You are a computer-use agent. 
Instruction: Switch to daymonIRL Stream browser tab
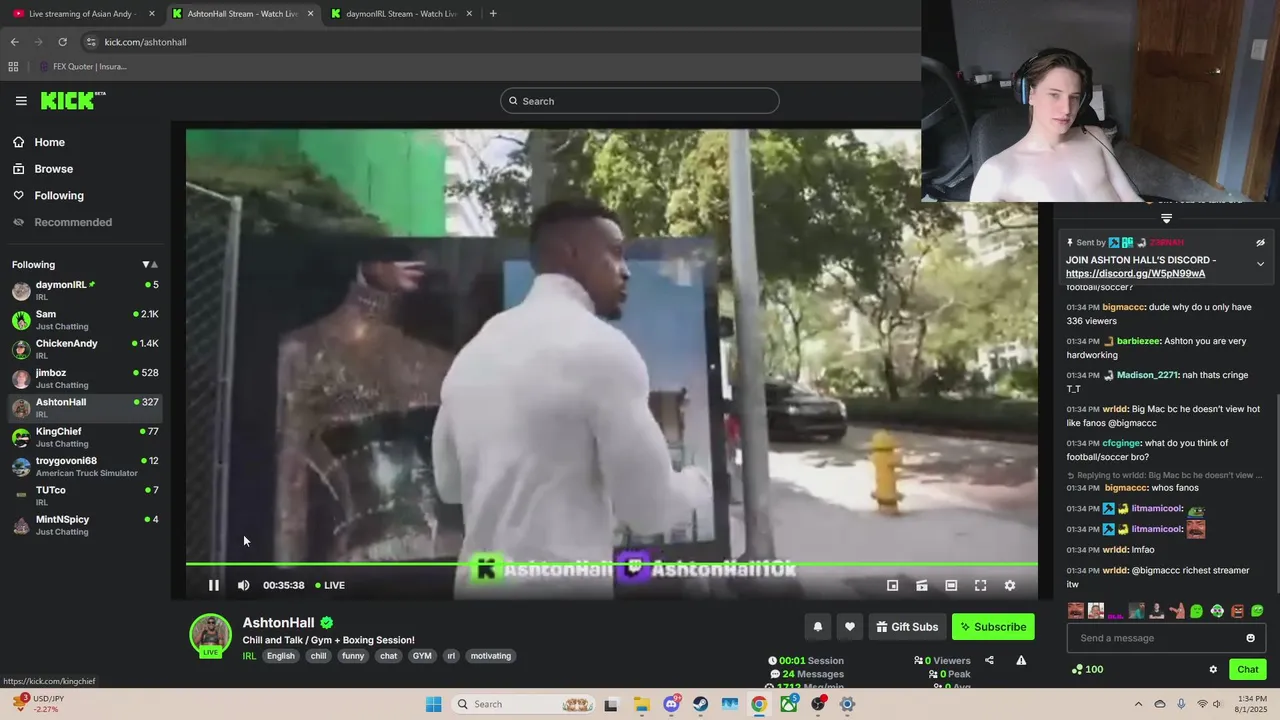400,14
